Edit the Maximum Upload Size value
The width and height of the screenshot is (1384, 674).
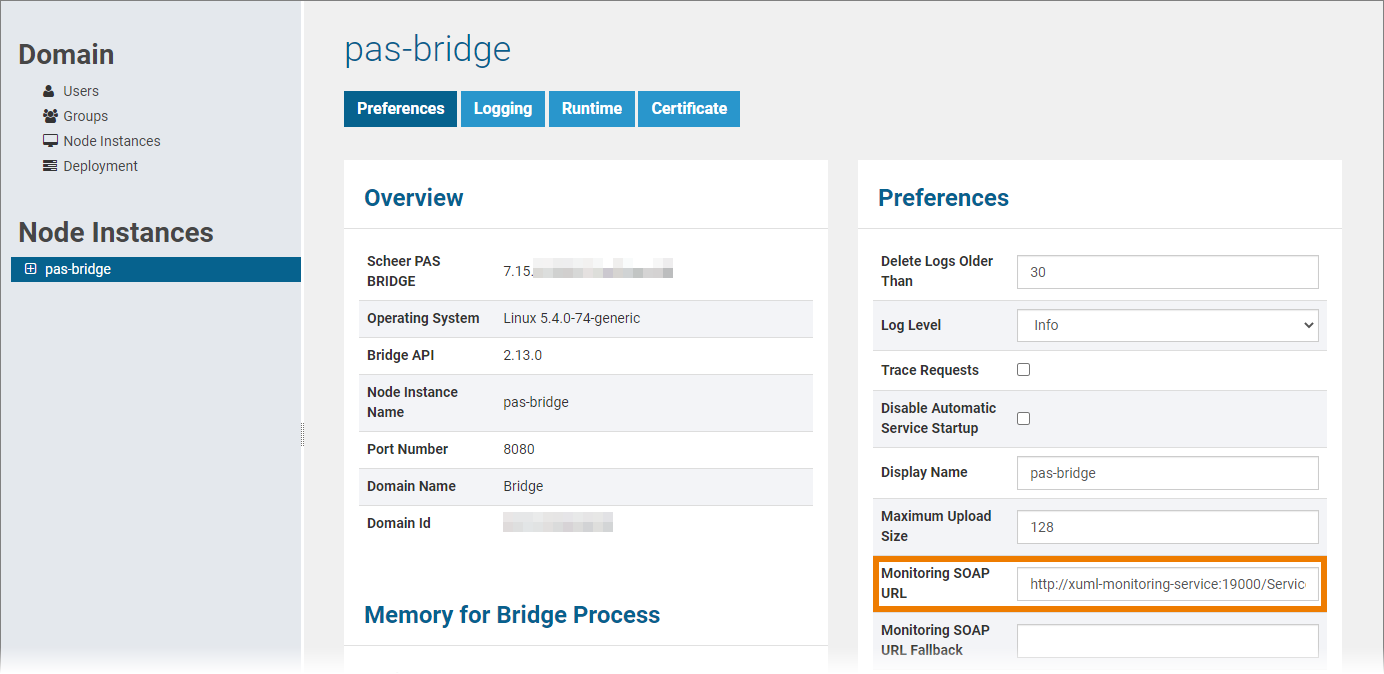(x=1167, y=527)
